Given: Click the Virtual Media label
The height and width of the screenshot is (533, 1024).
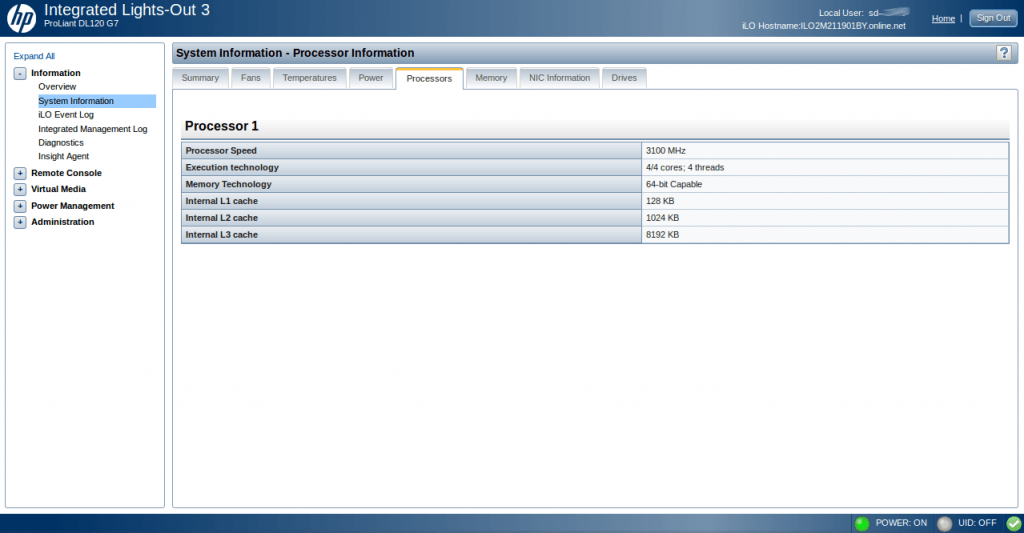Looking at the screenshot, I should [58, 189].
